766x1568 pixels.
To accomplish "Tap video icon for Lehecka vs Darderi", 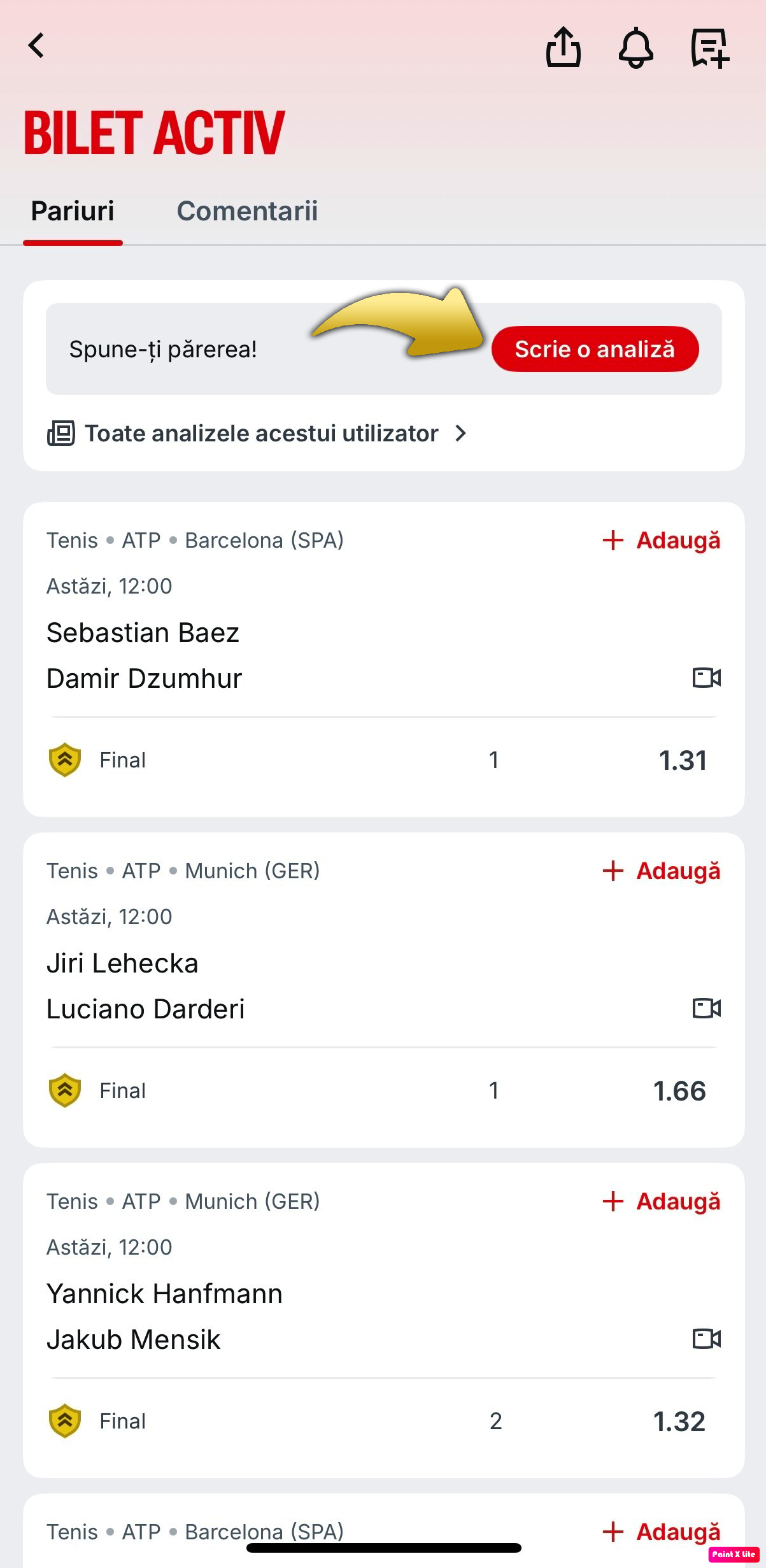I will [x=707, y=1008].
